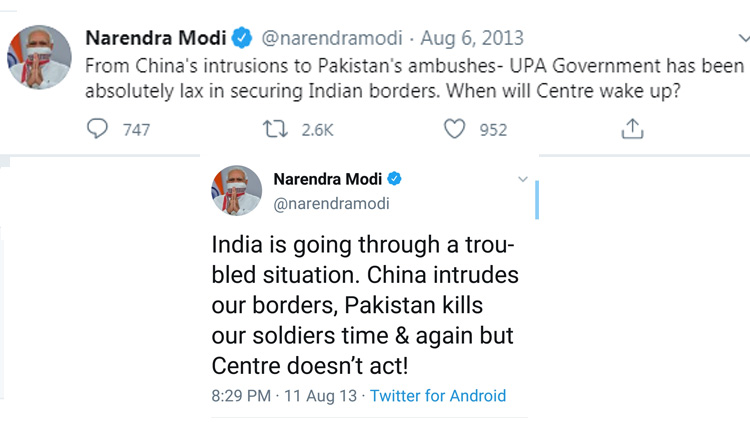Open the Twitter for Android link
750x422 pixels.
point(438,395)
